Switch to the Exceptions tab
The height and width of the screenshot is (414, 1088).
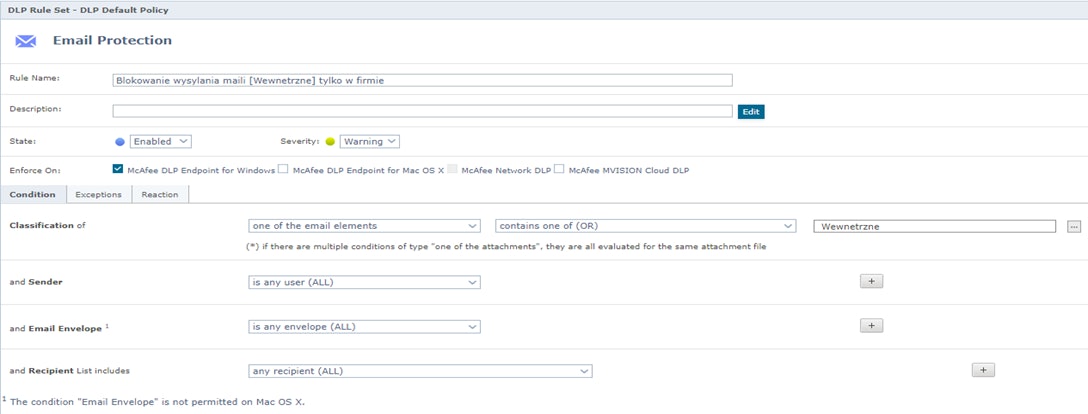pyautogui.click(x=98, y=194)
